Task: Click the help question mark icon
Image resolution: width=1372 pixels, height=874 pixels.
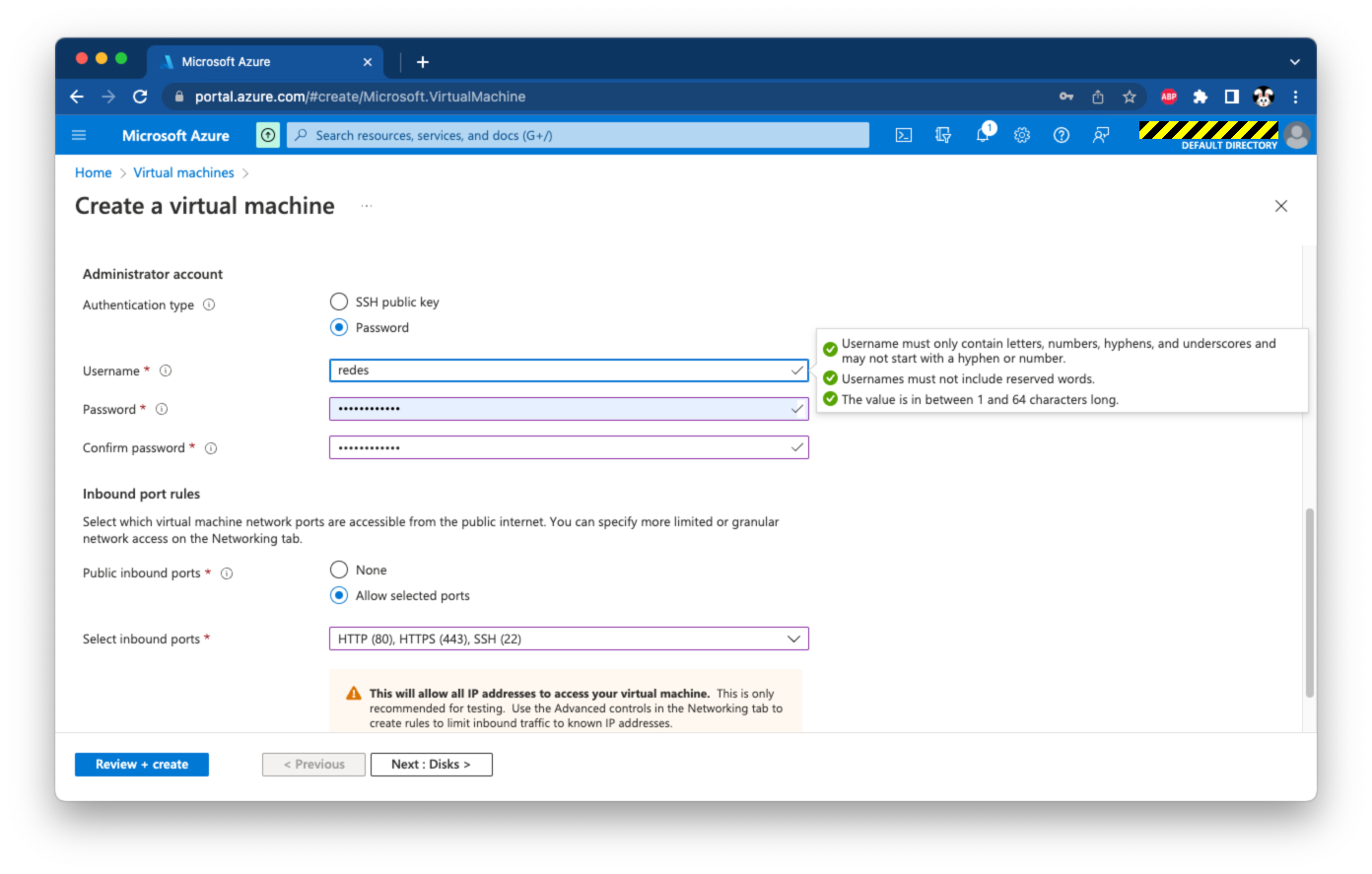Action: point(1062,135)
